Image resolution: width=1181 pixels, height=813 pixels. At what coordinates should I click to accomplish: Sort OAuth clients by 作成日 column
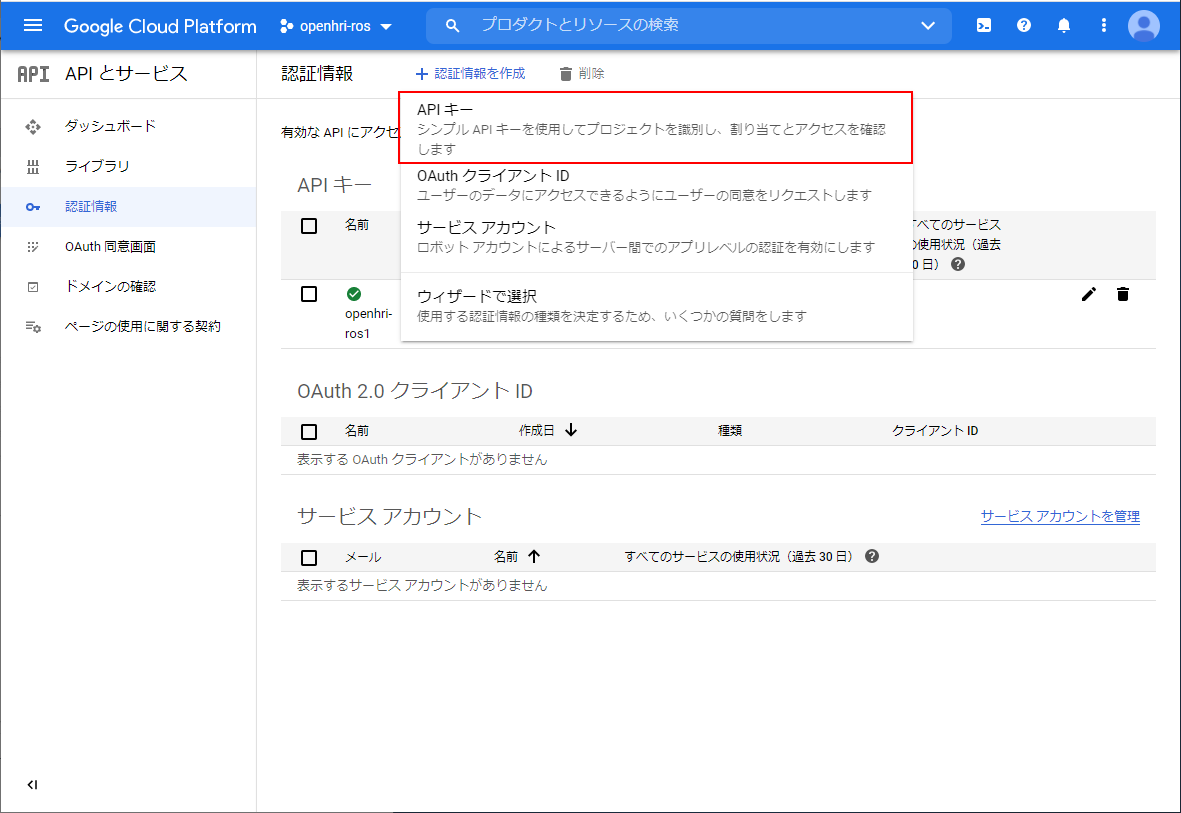536,430
